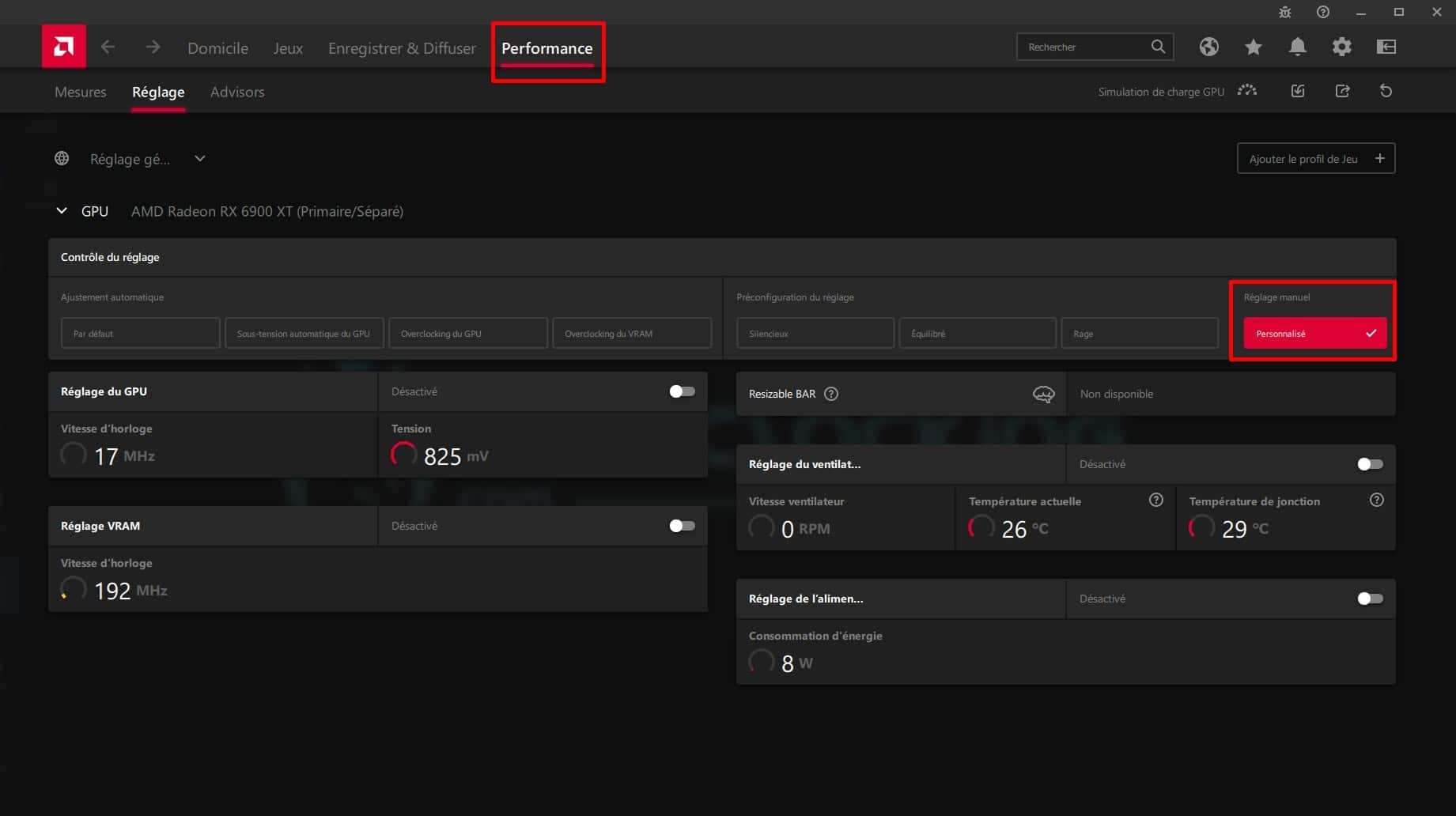
Task: Switch to Mesures sub-tab
Action: point(81,92)
